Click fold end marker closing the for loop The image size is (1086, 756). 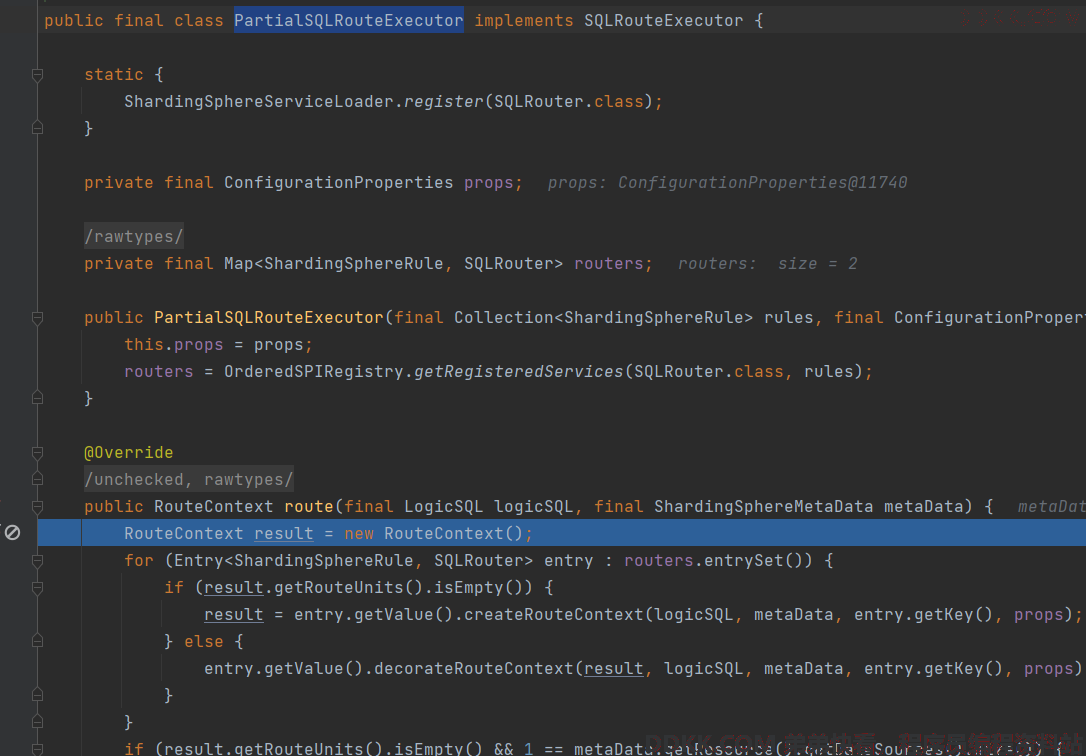(37, 722)
